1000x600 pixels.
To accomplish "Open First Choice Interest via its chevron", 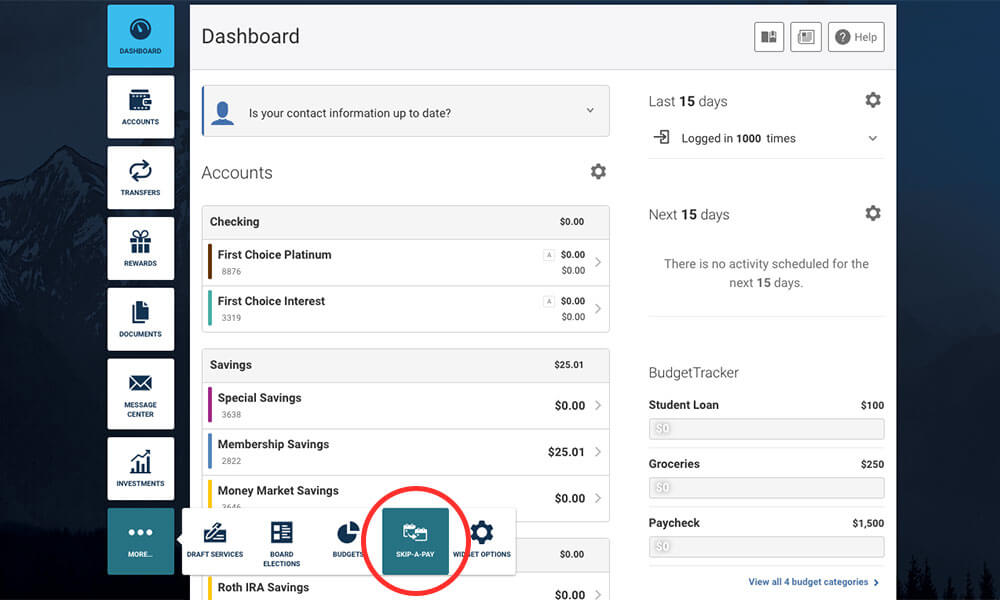I will (598, 309).
